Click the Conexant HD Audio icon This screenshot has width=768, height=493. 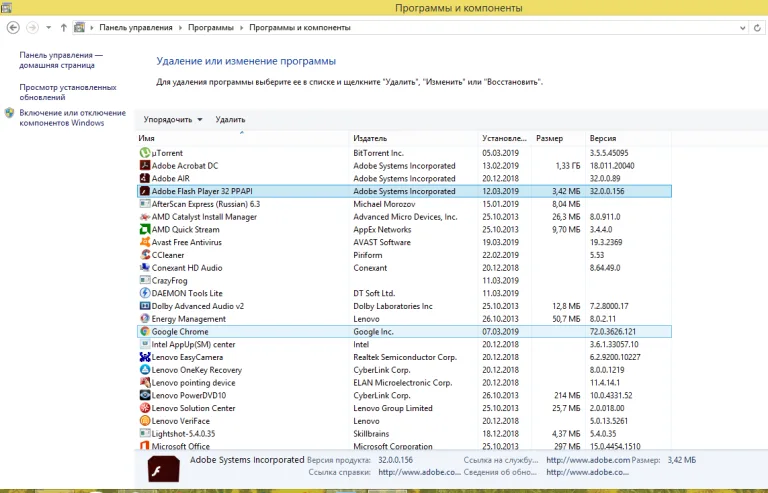144,267
